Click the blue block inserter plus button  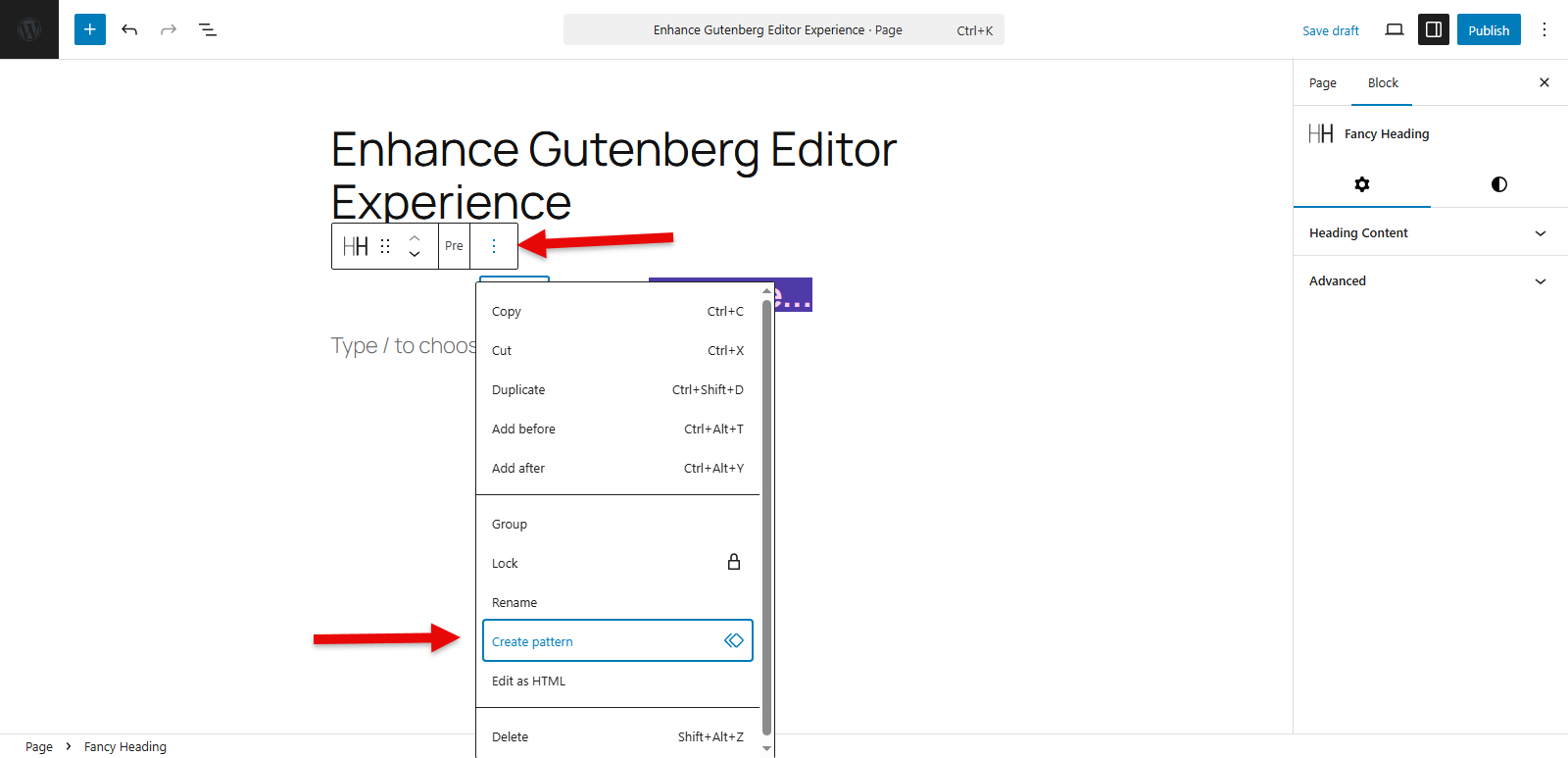pyautogui.click(x=90, y=29)
